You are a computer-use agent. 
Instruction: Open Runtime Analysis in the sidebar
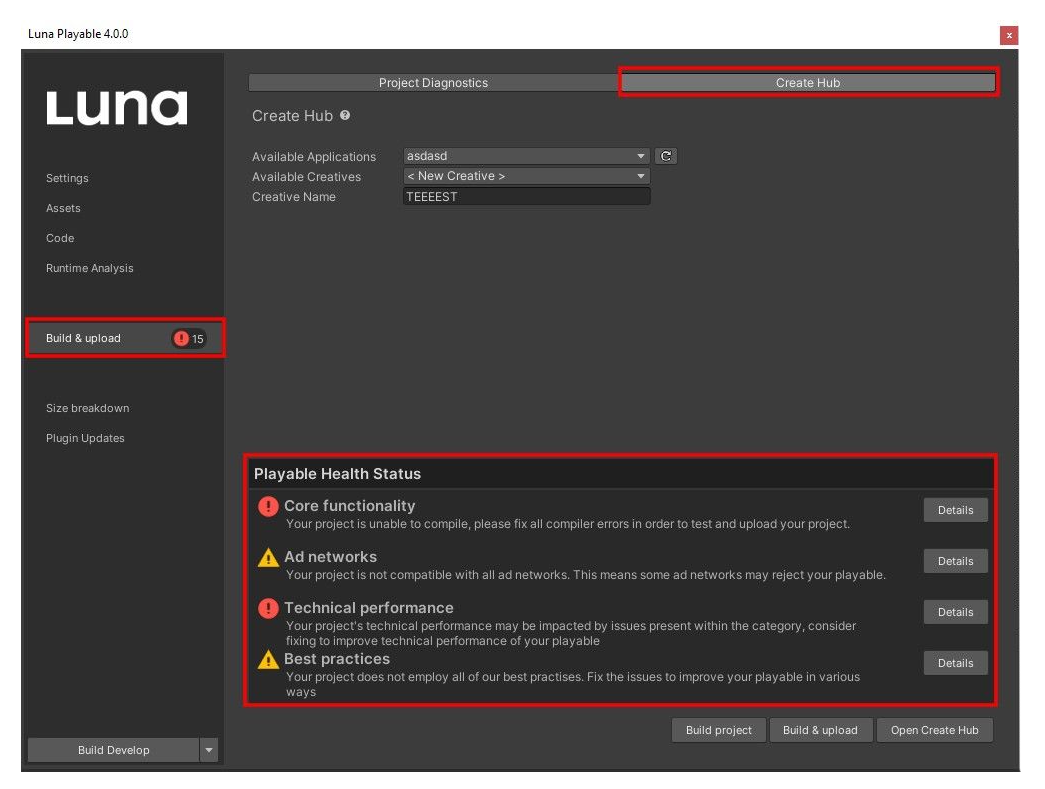coord(89,268)
